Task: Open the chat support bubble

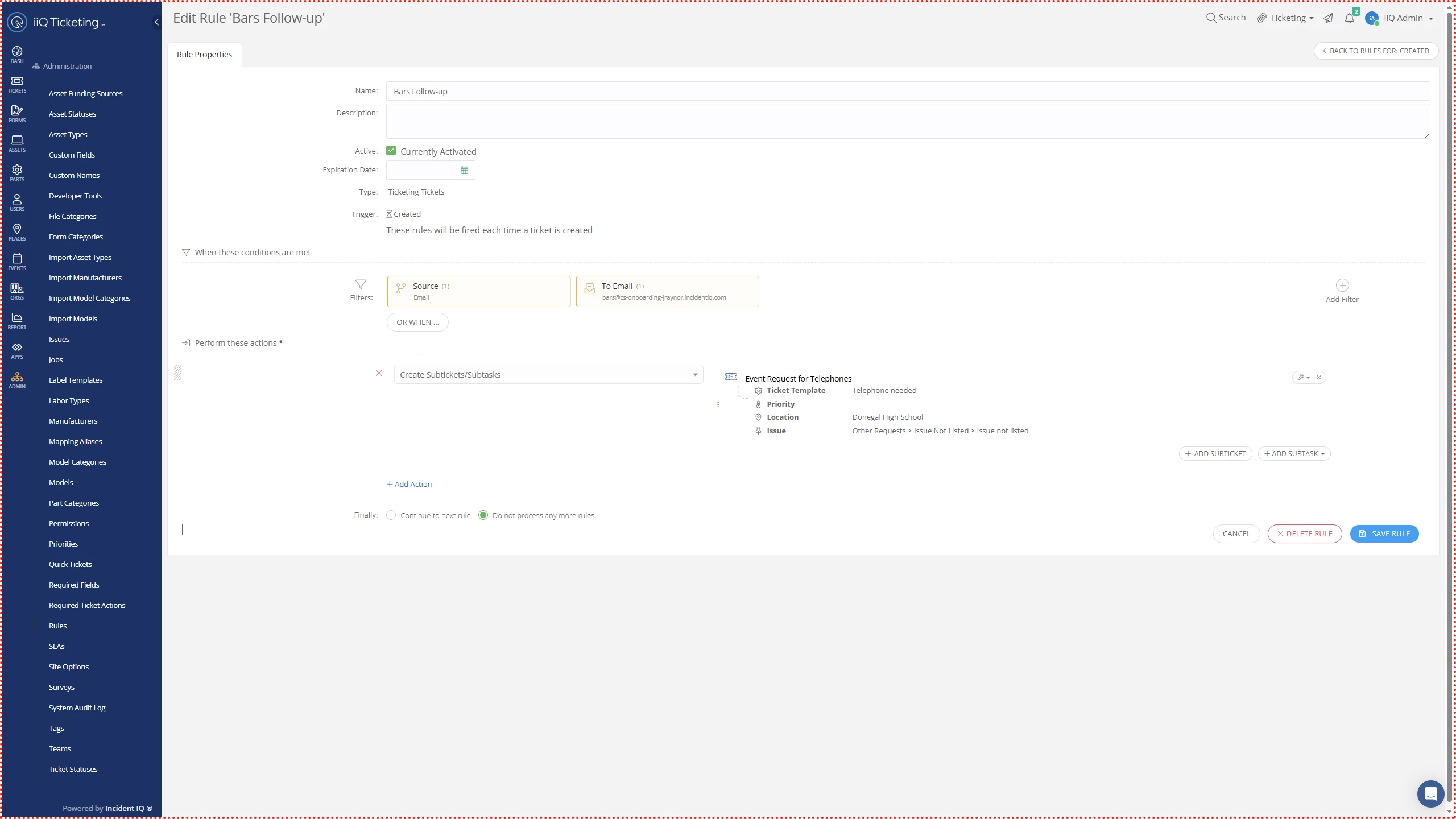Action: 1430,794
